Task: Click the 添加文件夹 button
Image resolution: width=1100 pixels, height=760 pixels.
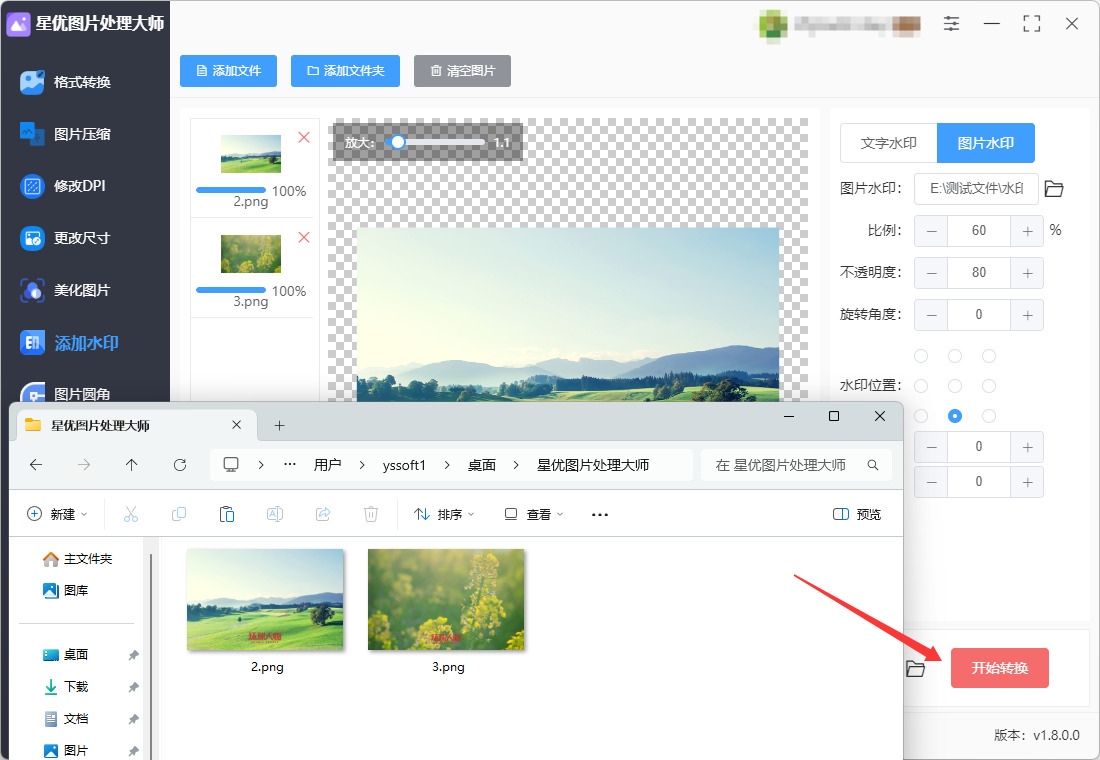Action: click(x=345, y=71)
